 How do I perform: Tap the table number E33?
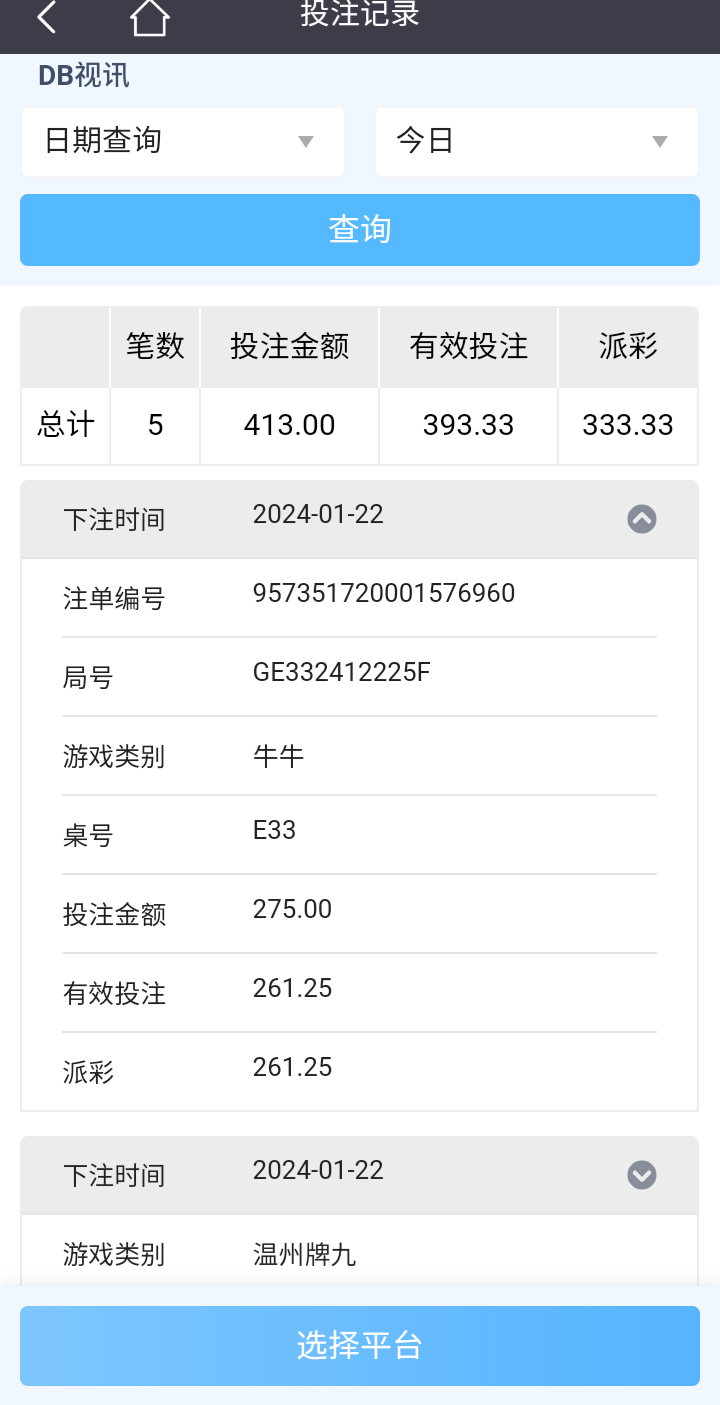click(274, 831)
